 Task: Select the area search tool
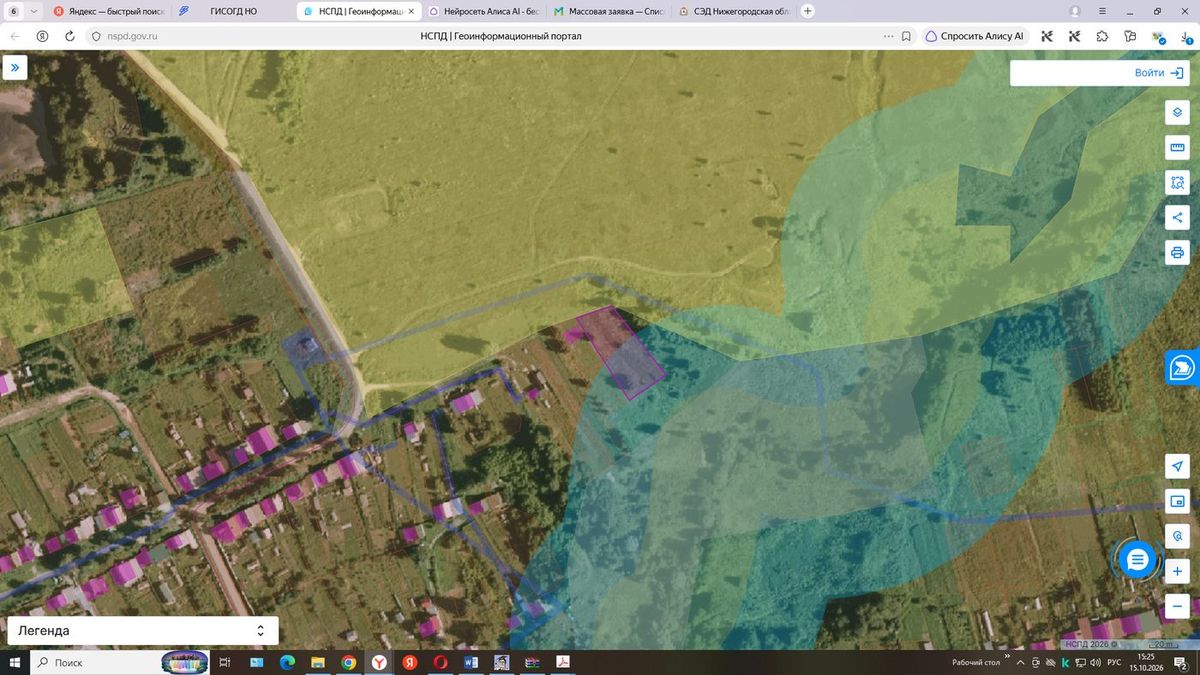1177,183
